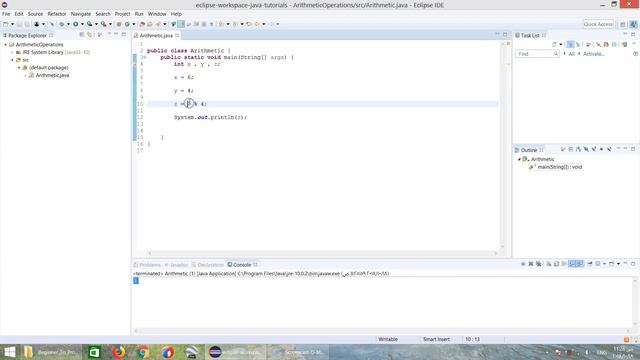This screenshot has height=360, width=640.
Task: Switch to the Console tab
Action: [242, 265]
